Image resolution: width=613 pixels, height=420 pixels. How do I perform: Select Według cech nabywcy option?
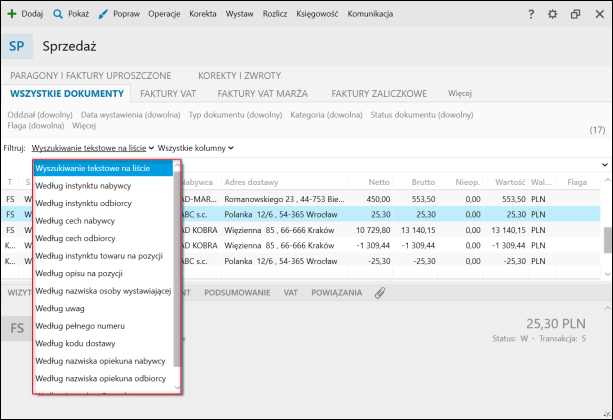pyautogui.click(x=103, y=221)
